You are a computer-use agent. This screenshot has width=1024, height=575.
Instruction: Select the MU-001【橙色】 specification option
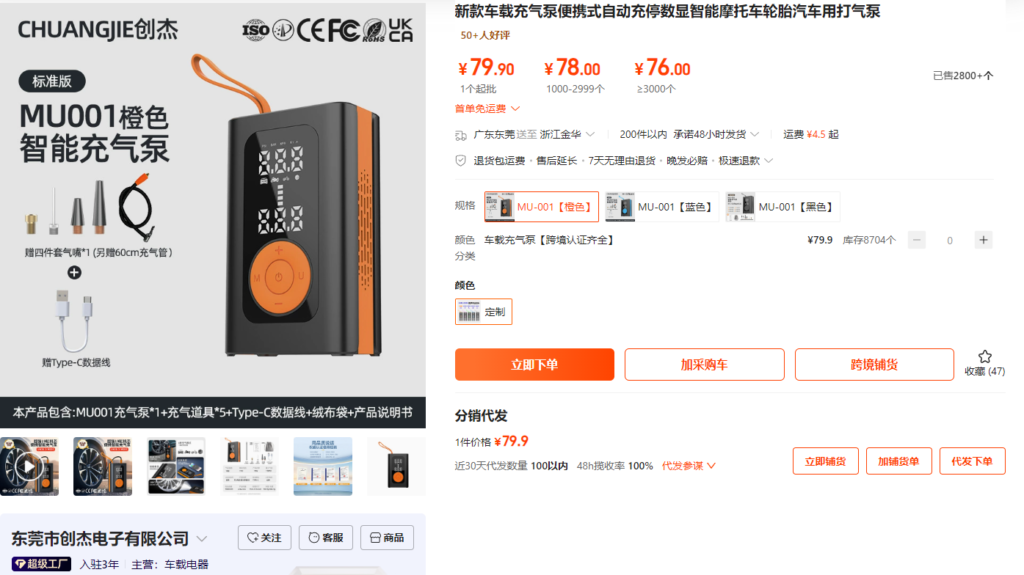point(541,207)
